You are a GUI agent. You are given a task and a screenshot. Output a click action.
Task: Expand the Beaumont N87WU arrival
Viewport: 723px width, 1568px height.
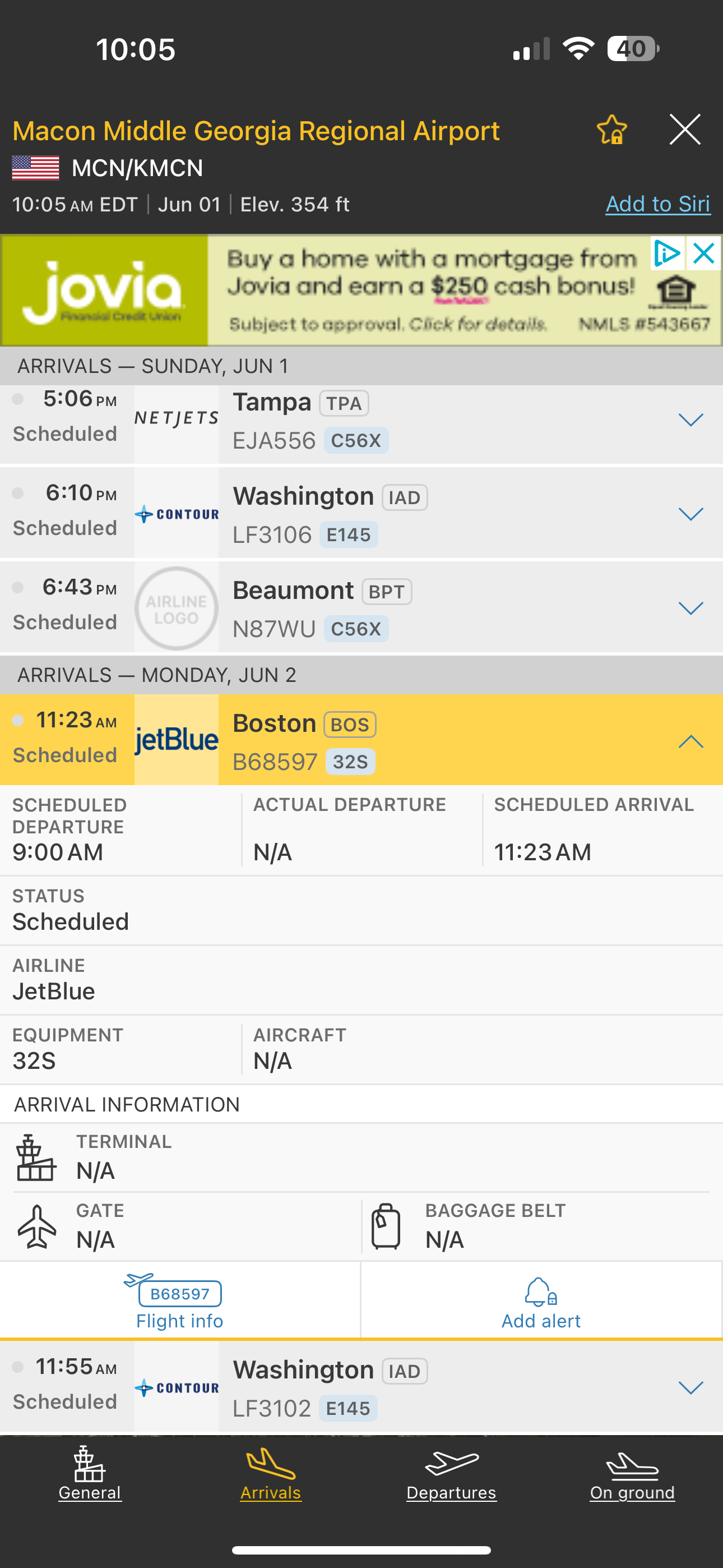coord(690,608)
